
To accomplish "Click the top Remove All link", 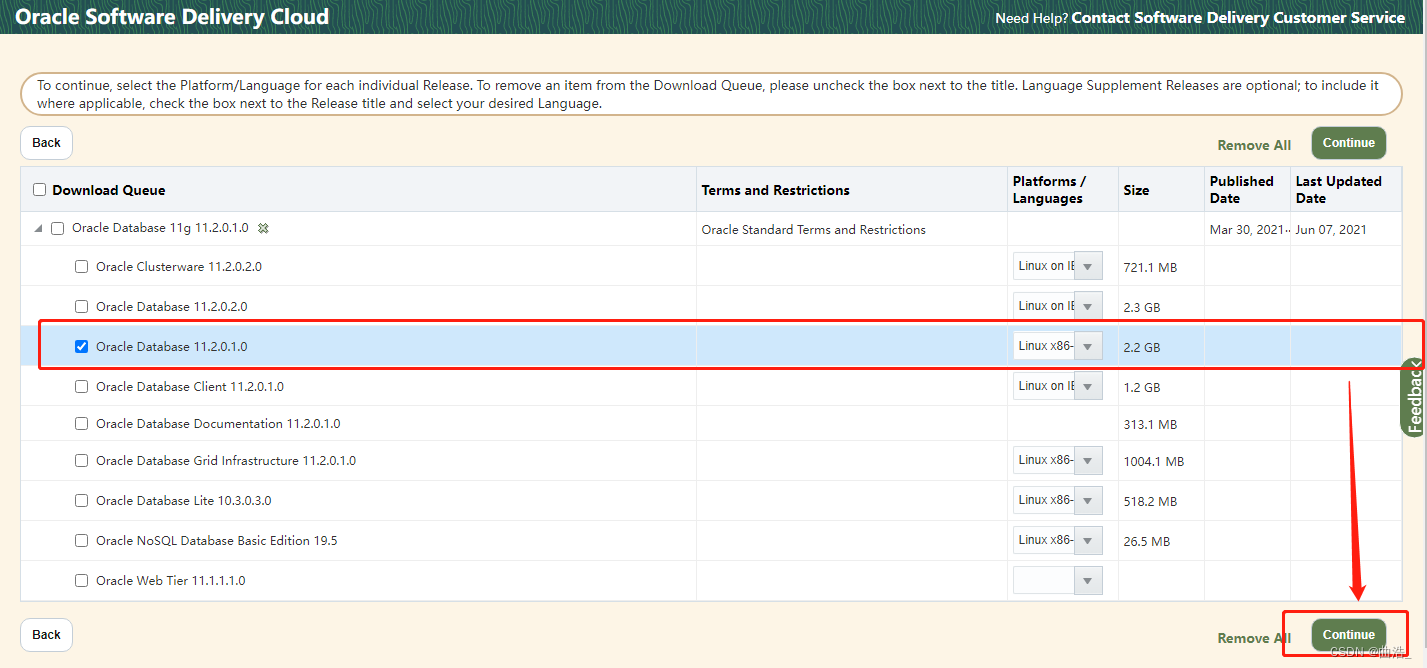I will 1254,145.
